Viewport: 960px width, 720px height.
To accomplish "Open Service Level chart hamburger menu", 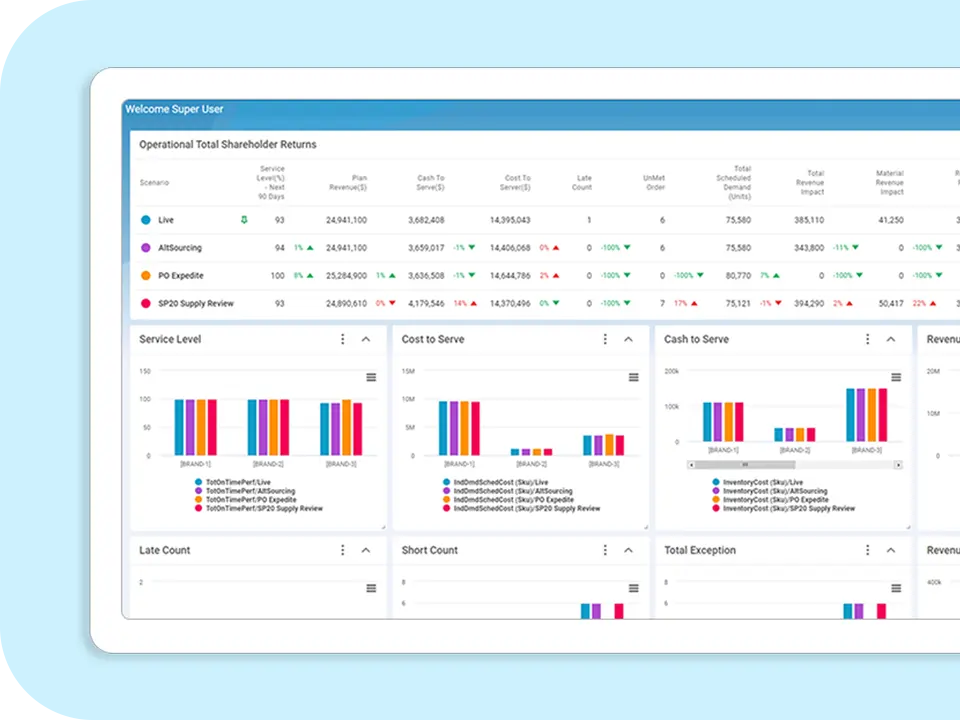I will pos(371,377).
